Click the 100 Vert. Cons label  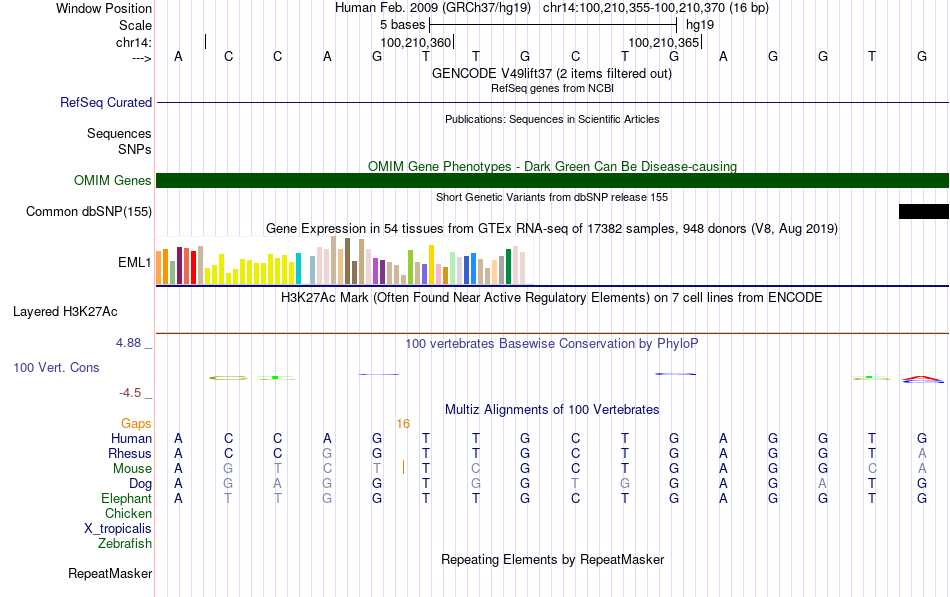tap(56, 367)
